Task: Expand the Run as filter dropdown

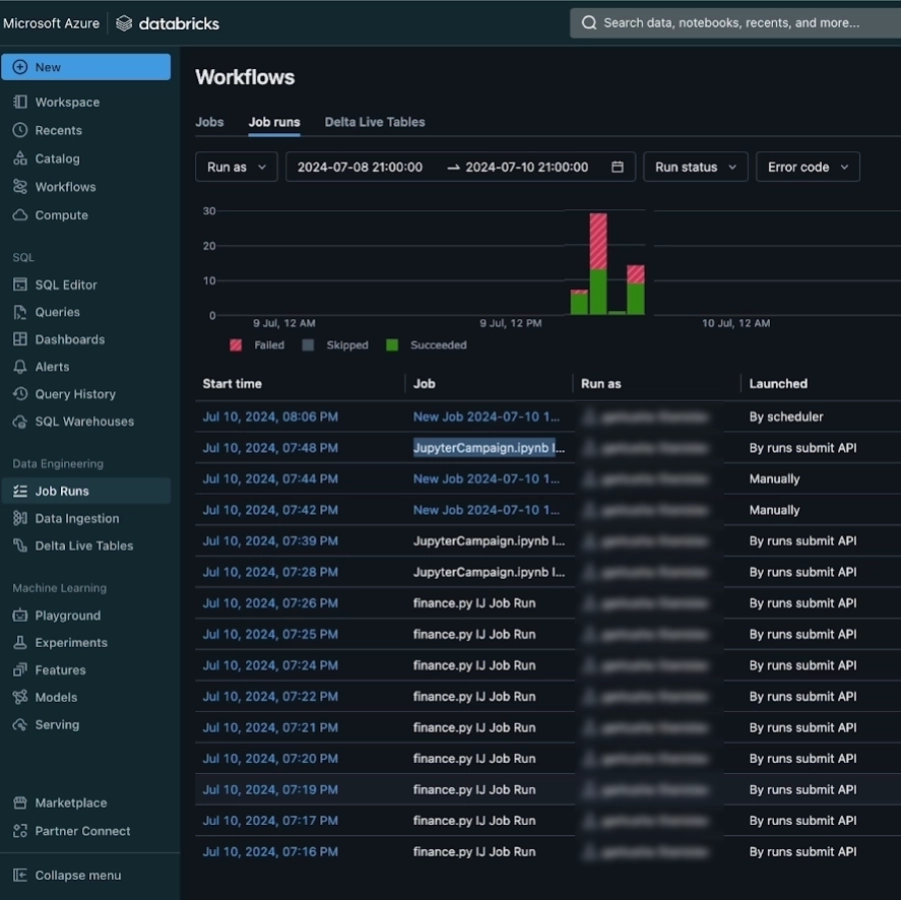Action: point(236,167)
